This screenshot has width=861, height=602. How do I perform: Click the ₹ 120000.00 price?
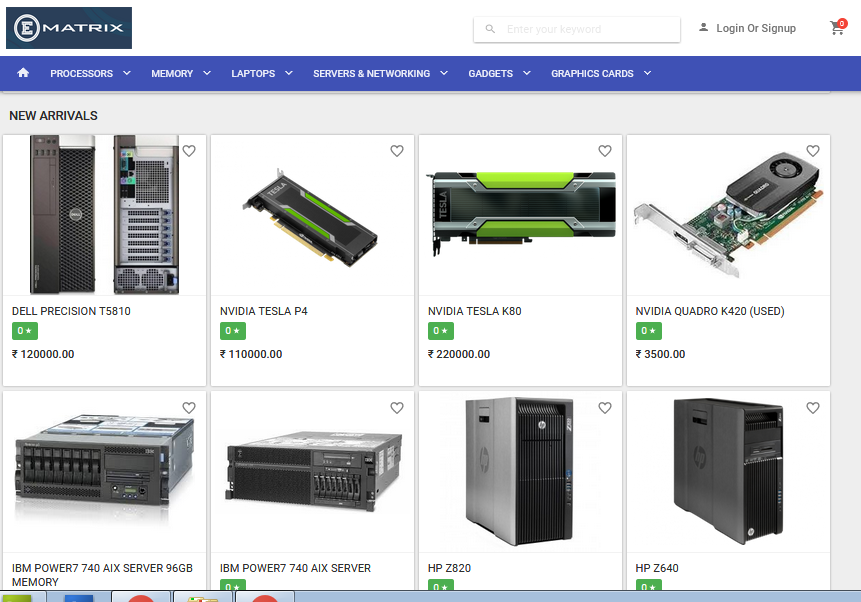pos(43,354)
